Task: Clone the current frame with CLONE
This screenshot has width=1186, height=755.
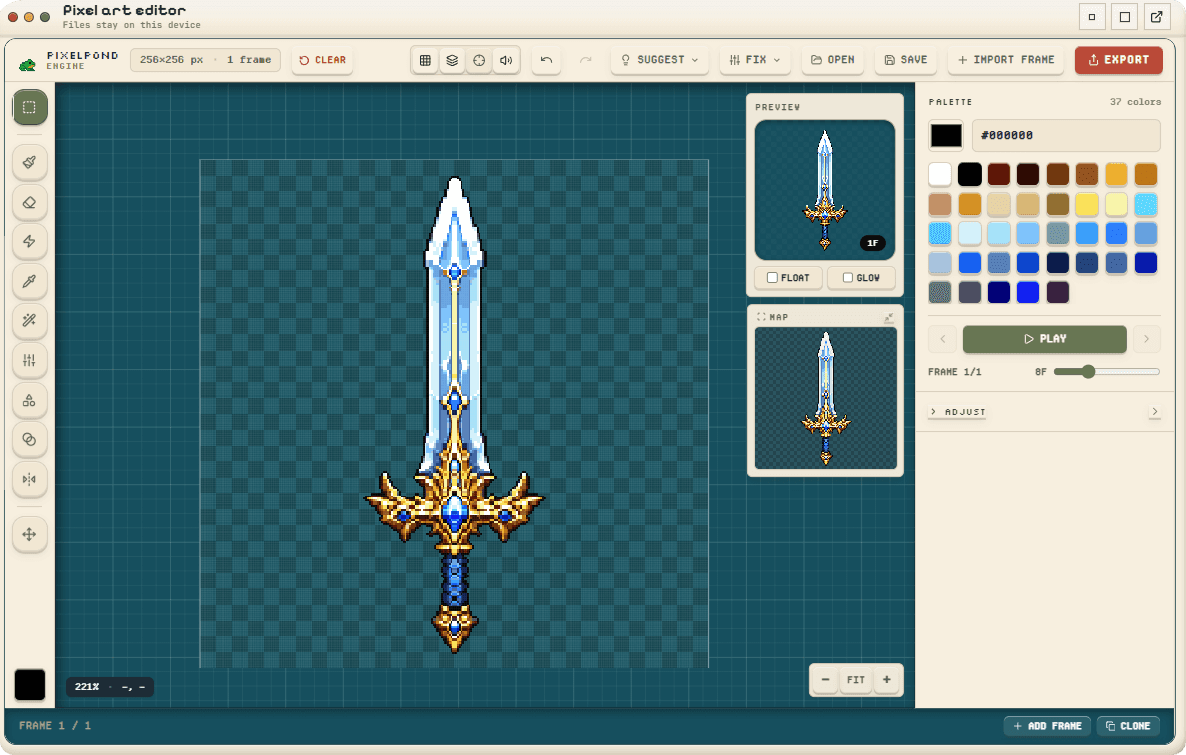Action: [1128, 725]
